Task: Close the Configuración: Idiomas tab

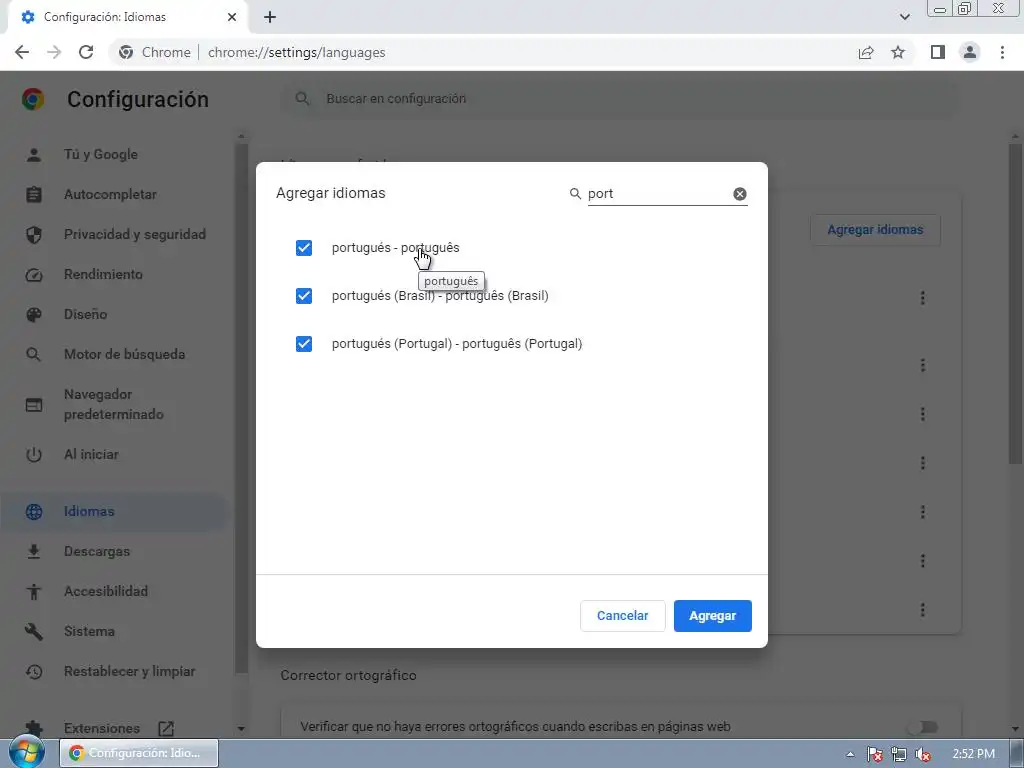Action: pos(232,17)
